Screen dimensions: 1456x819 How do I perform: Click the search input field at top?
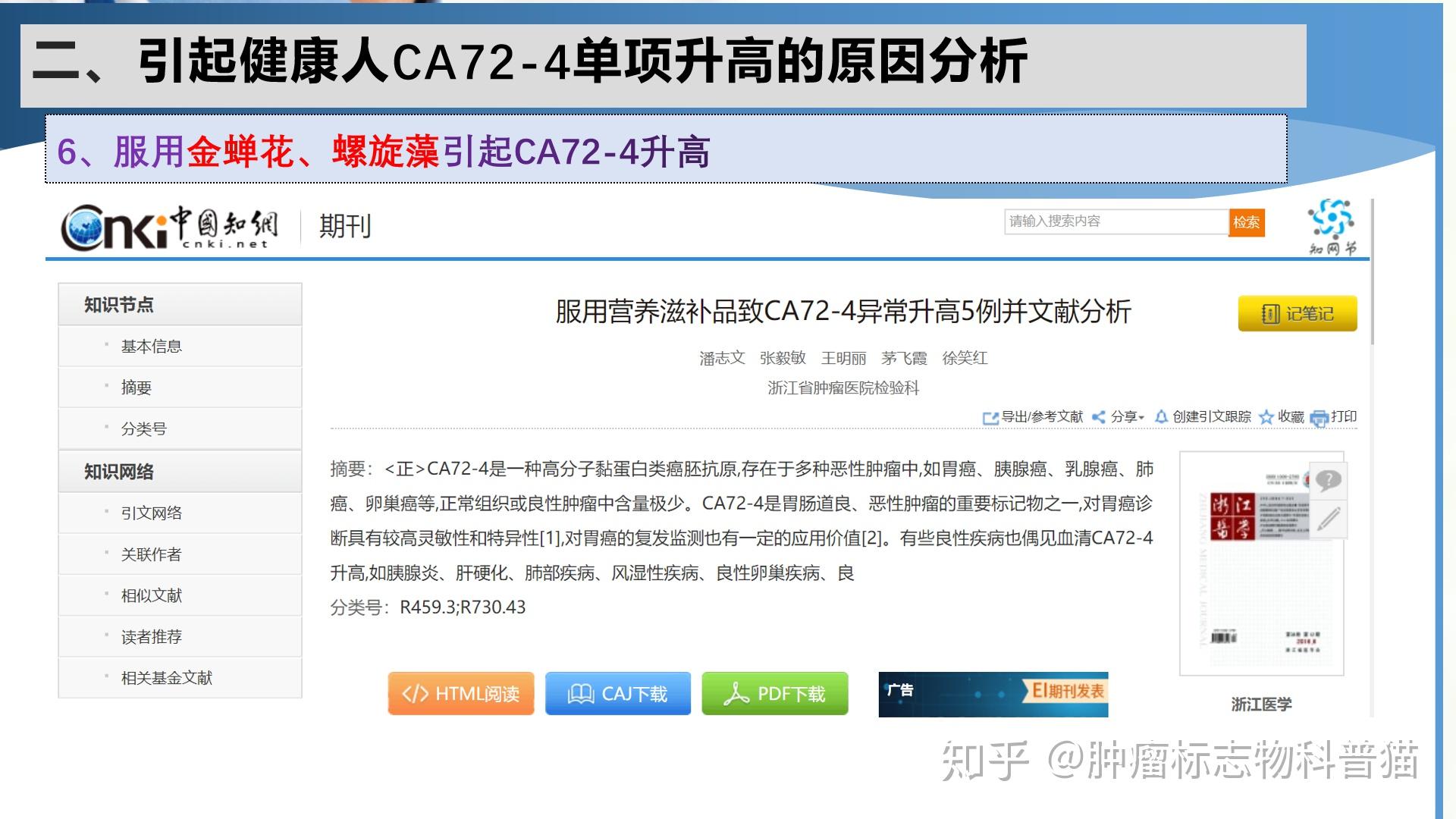tap(1115, 221)
